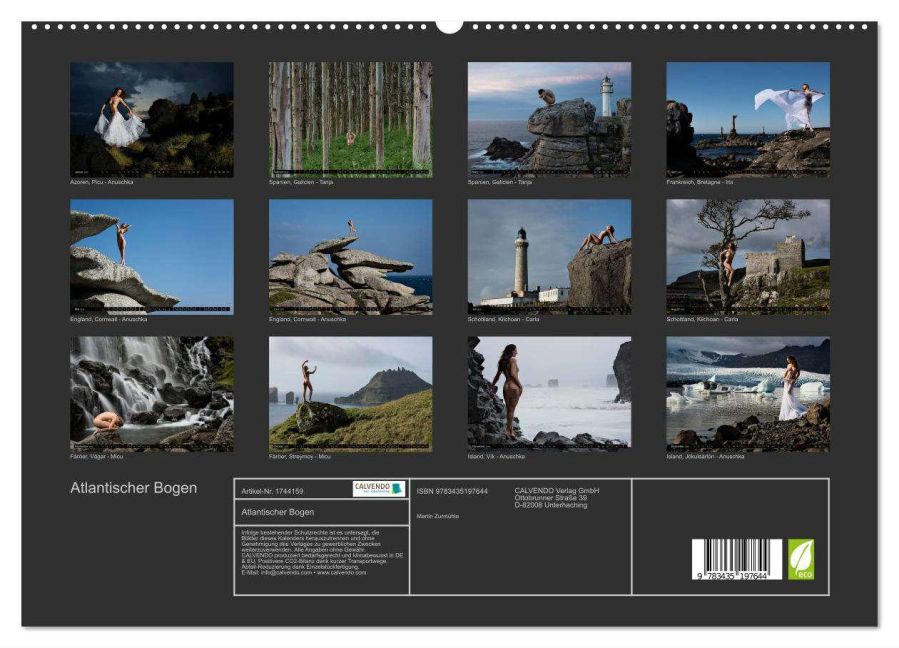Click the green eco leaf logo
The height and width of the screenshot is (648, 899).
click(x=801, y=559)
